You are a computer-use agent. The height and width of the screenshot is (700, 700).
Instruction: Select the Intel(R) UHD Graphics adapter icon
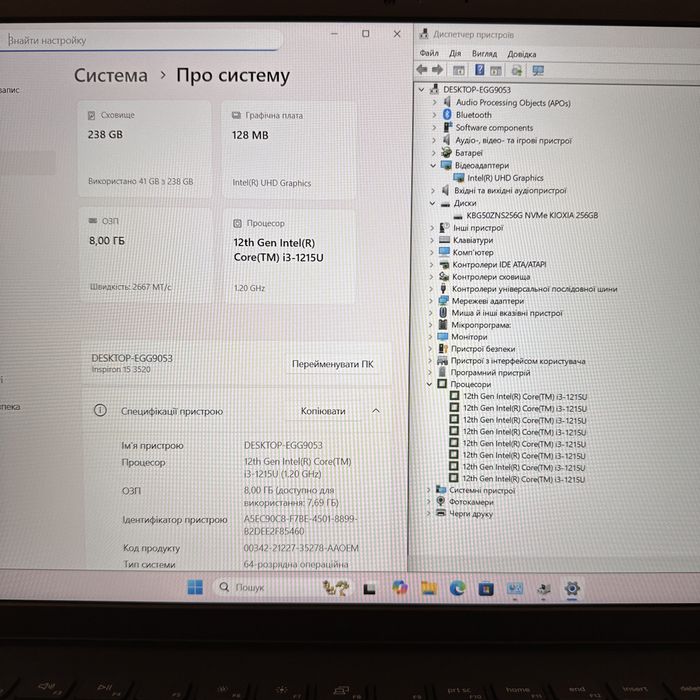(x=458, y=178)
